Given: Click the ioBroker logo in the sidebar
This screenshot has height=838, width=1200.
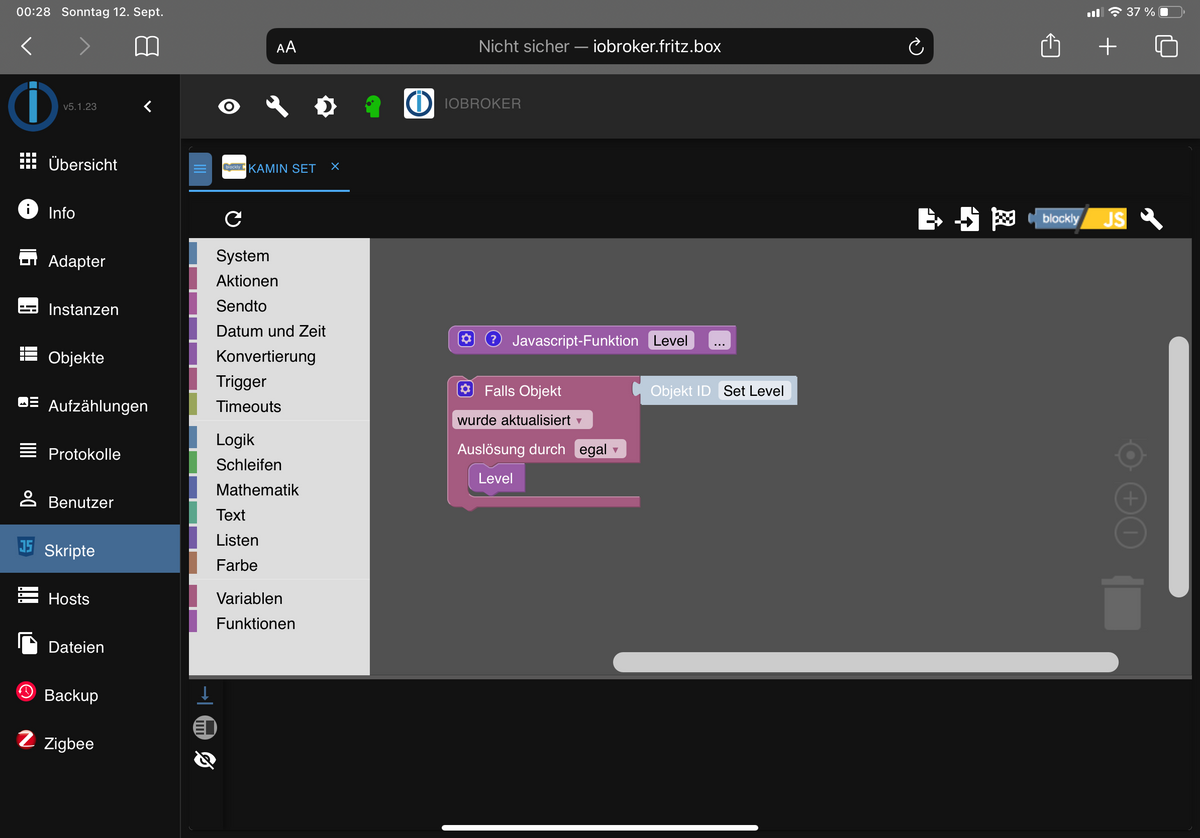Looking at the screenshot, I should pyautogui.click(x=33, y=106).
